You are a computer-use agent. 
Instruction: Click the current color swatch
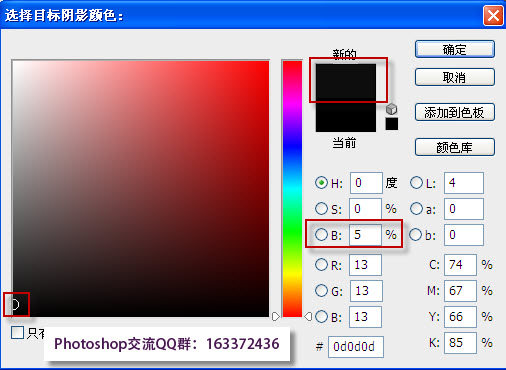click(346, 116)
